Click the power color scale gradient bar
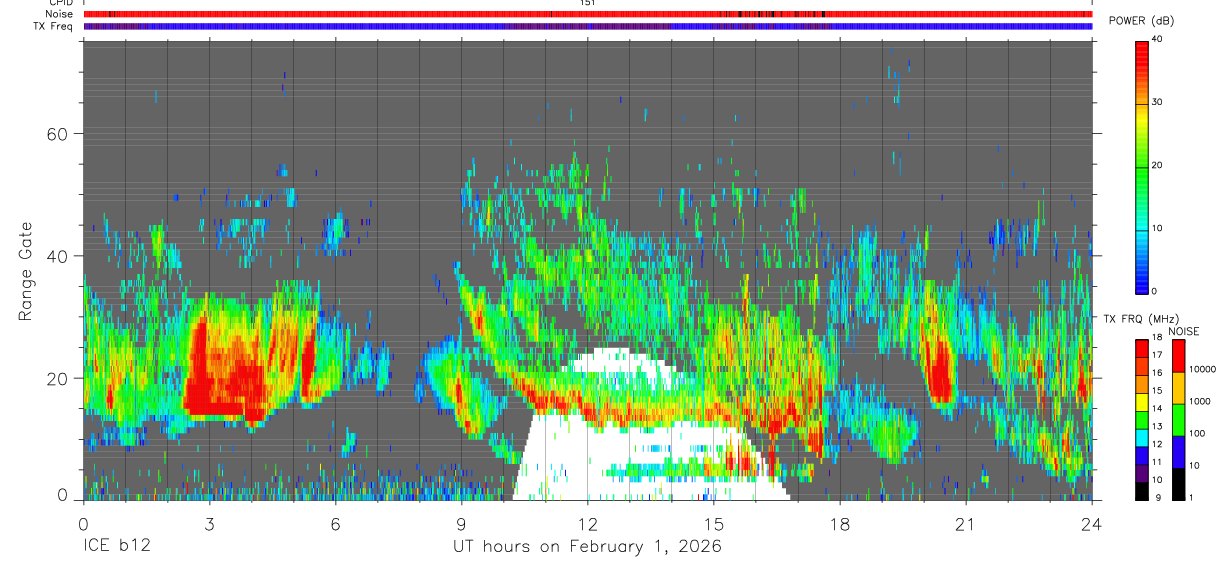Screen dimensions: 1228x567 [1142, 166]
